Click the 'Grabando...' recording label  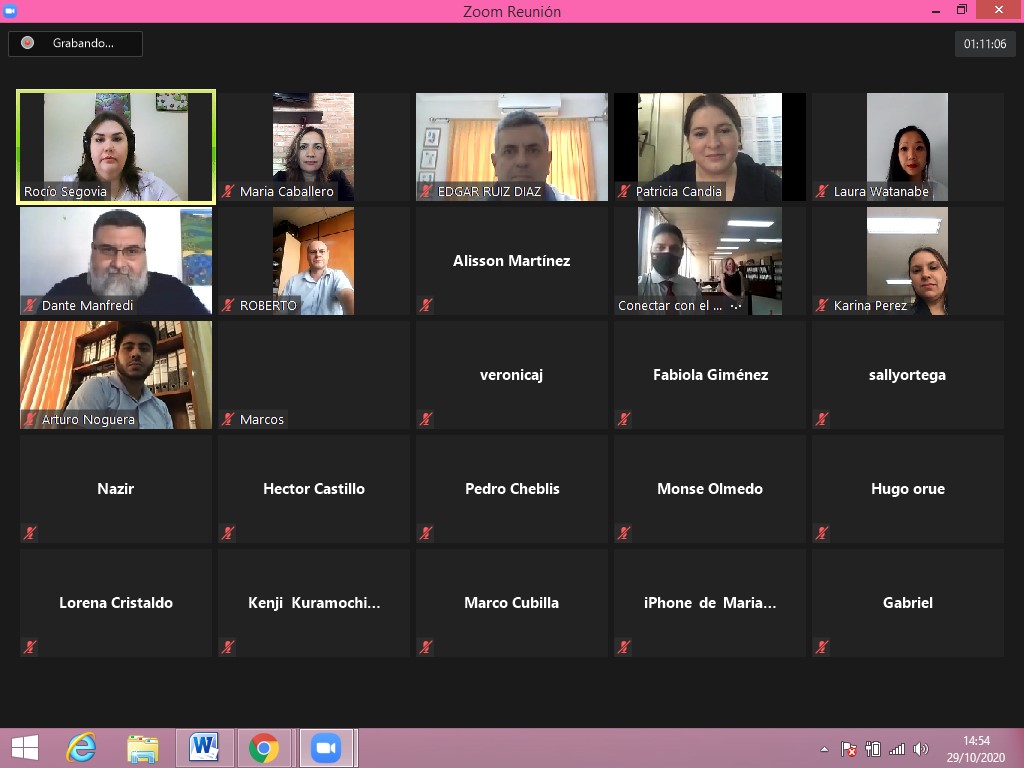[x=83, y=43]
